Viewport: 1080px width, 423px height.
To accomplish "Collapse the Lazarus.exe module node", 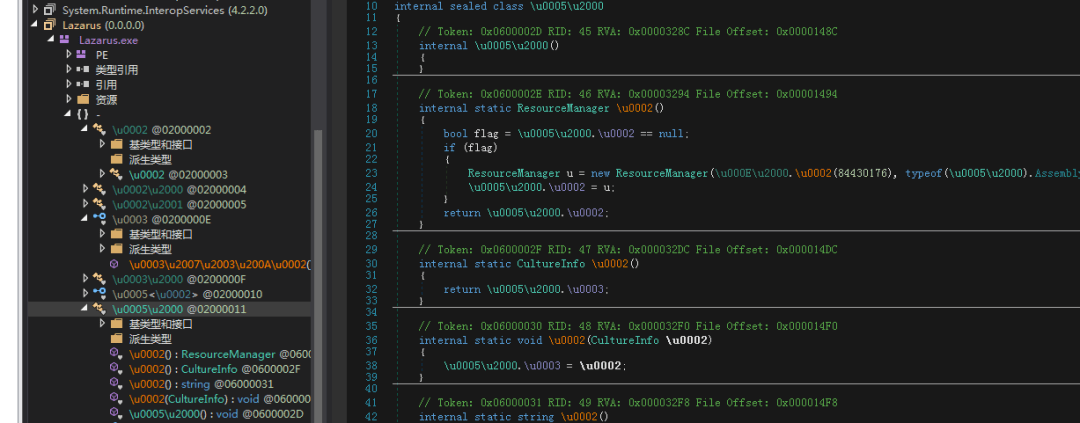I will [x=52, y=40].
